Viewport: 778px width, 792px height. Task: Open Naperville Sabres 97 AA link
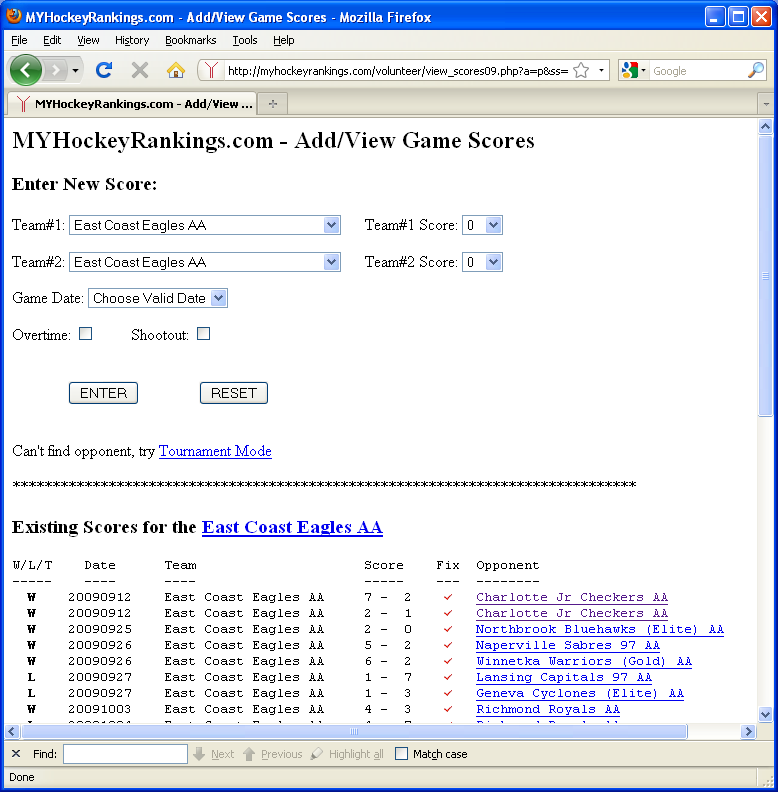(568, 645)
